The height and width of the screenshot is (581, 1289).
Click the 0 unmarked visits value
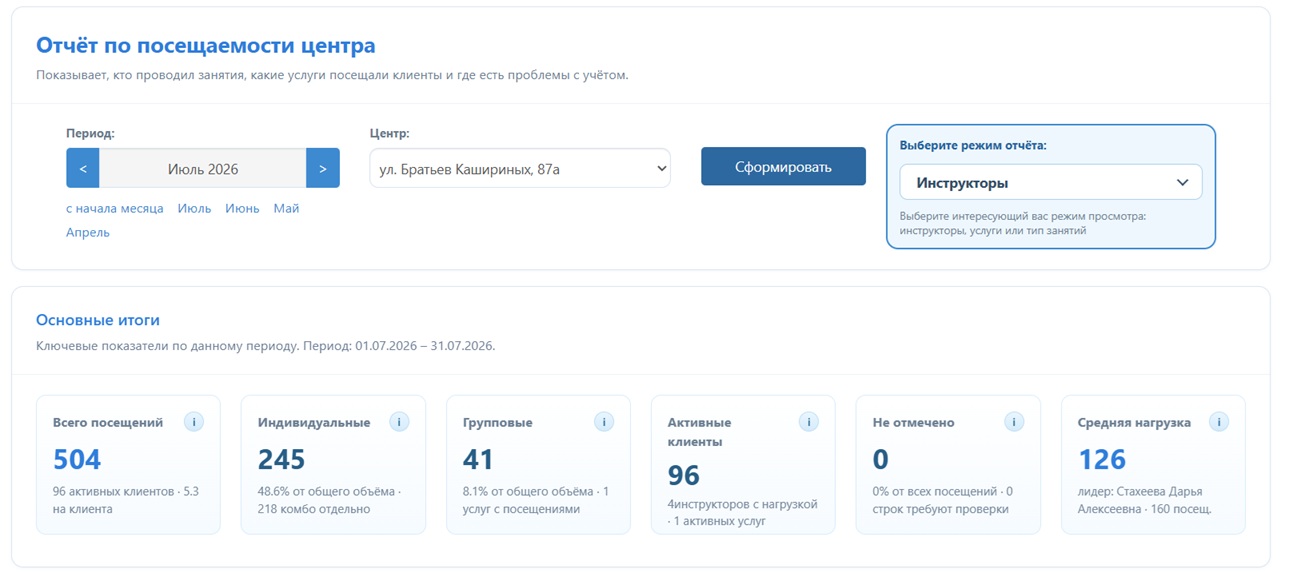coord(881,459)
